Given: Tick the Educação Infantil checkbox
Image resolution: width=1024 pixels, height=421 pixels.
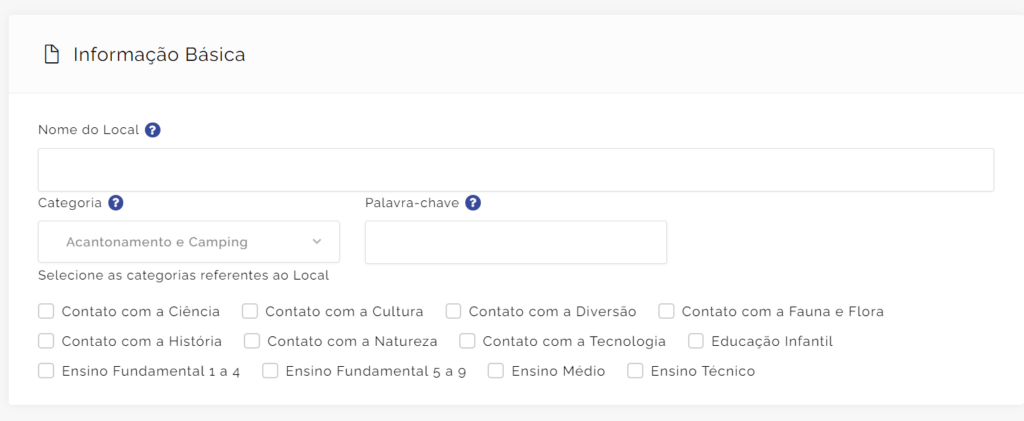Looking at the screenshot, I should [696, 341].
